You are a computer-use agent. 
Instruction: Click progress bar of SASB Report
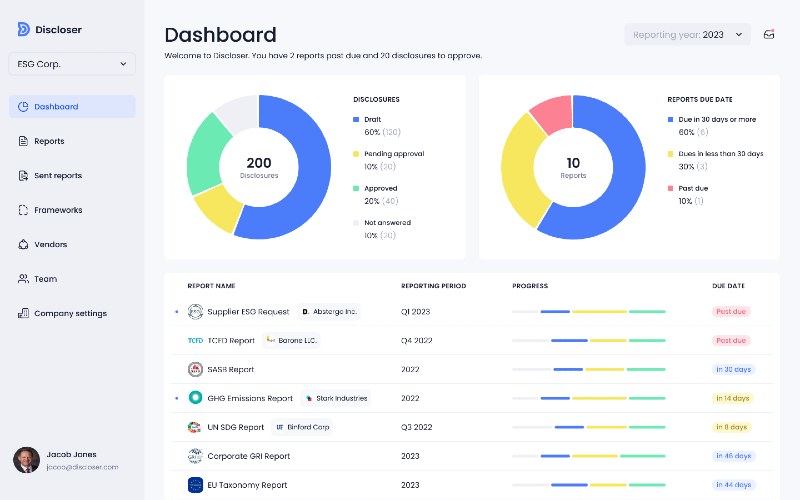click(589, 369)
